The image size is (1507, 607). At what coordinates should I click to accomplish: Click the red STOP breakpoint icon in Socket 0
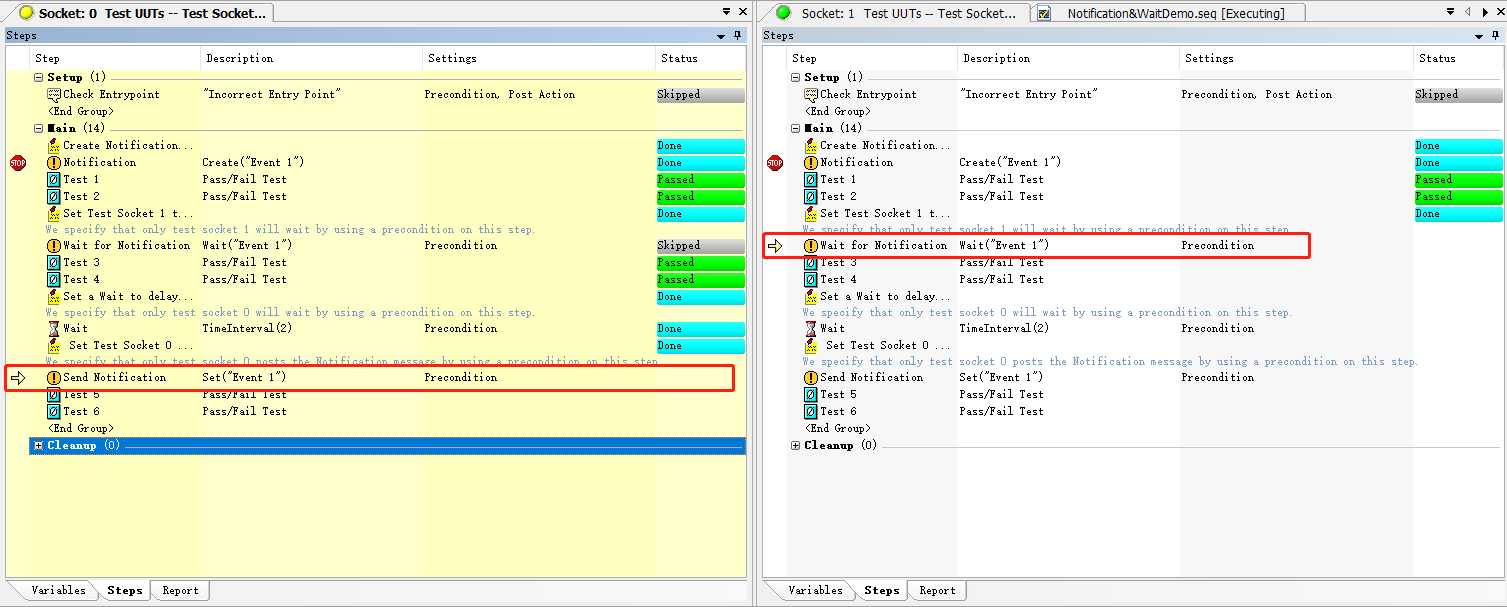(x=17, y=162)
